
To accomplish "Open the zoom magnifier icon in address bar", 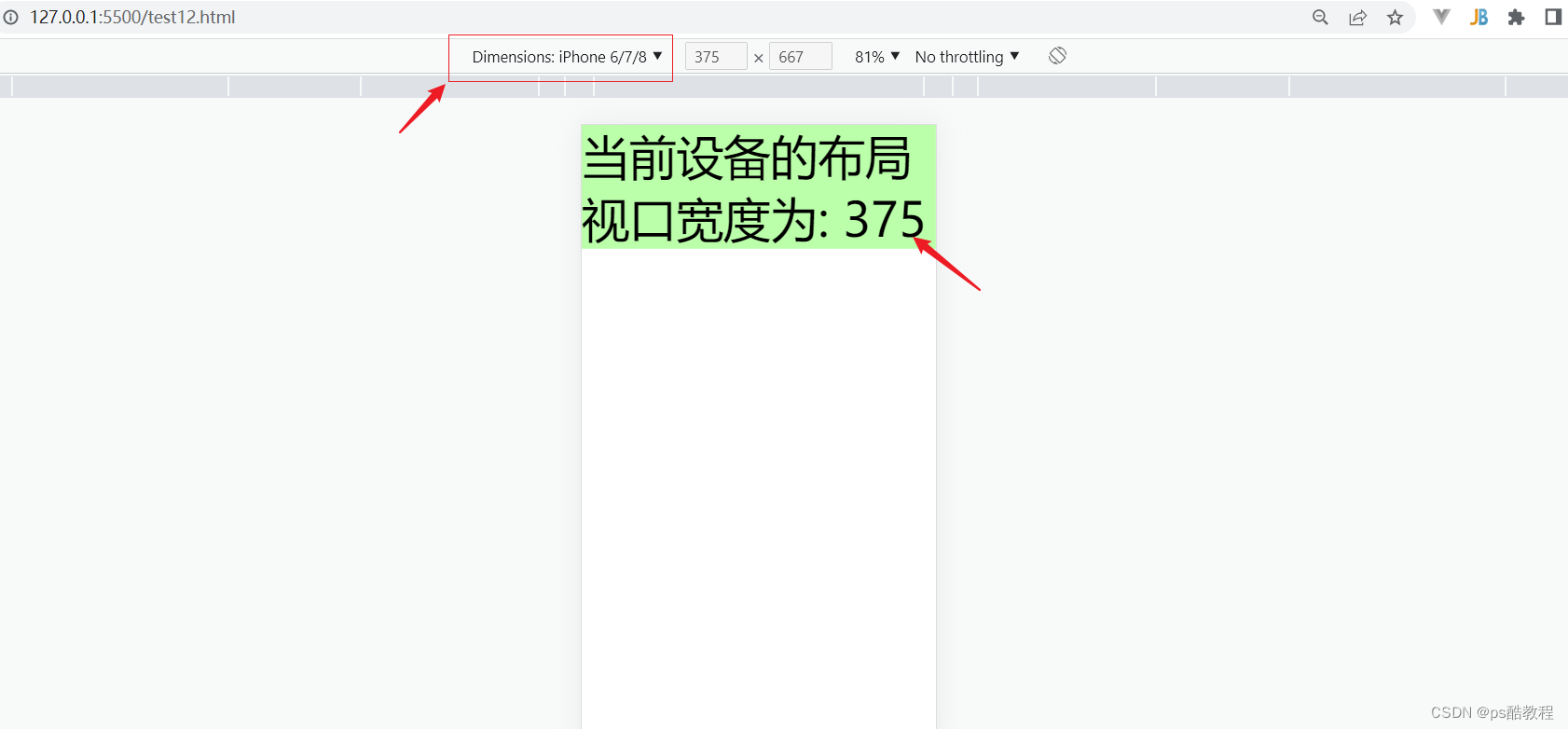I will pyautogui.click(x=1320, y=18).
